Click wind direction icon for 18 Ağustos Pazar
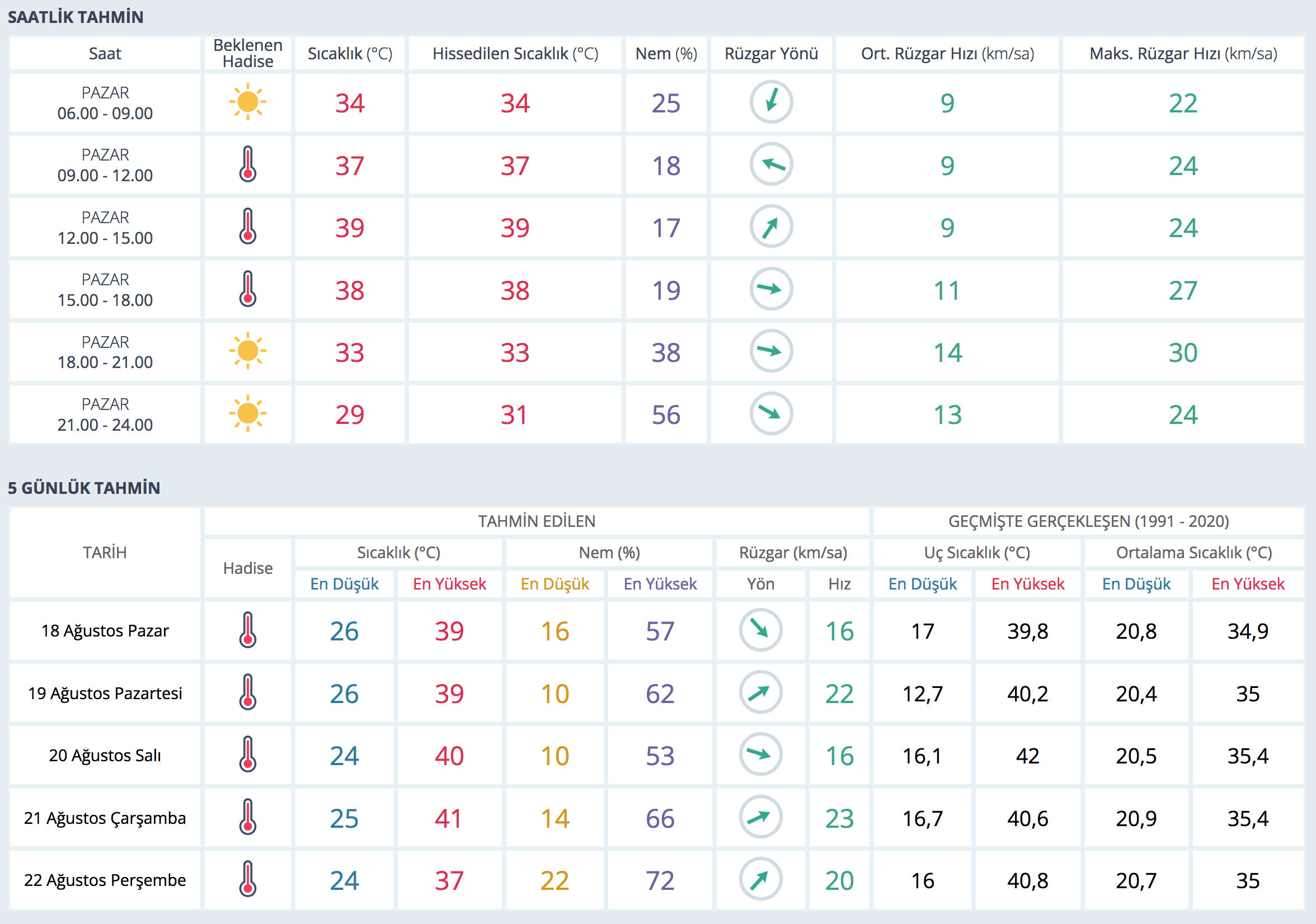Screen dimensions: 1316x924 [760, 630]
